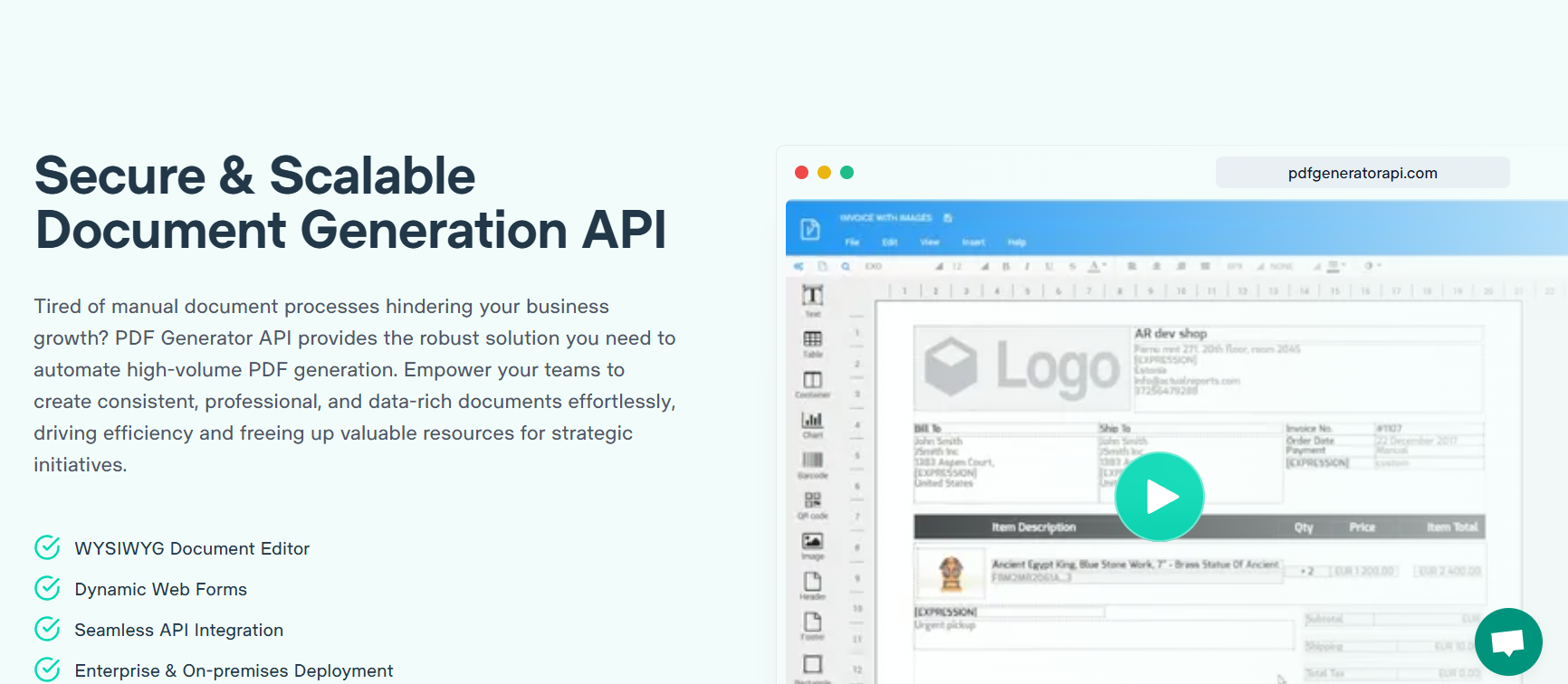Viewport: 1568px width, 684px height.
Task: Click the Logo placeholder in the invoice
Action: tap(1023, 367)
